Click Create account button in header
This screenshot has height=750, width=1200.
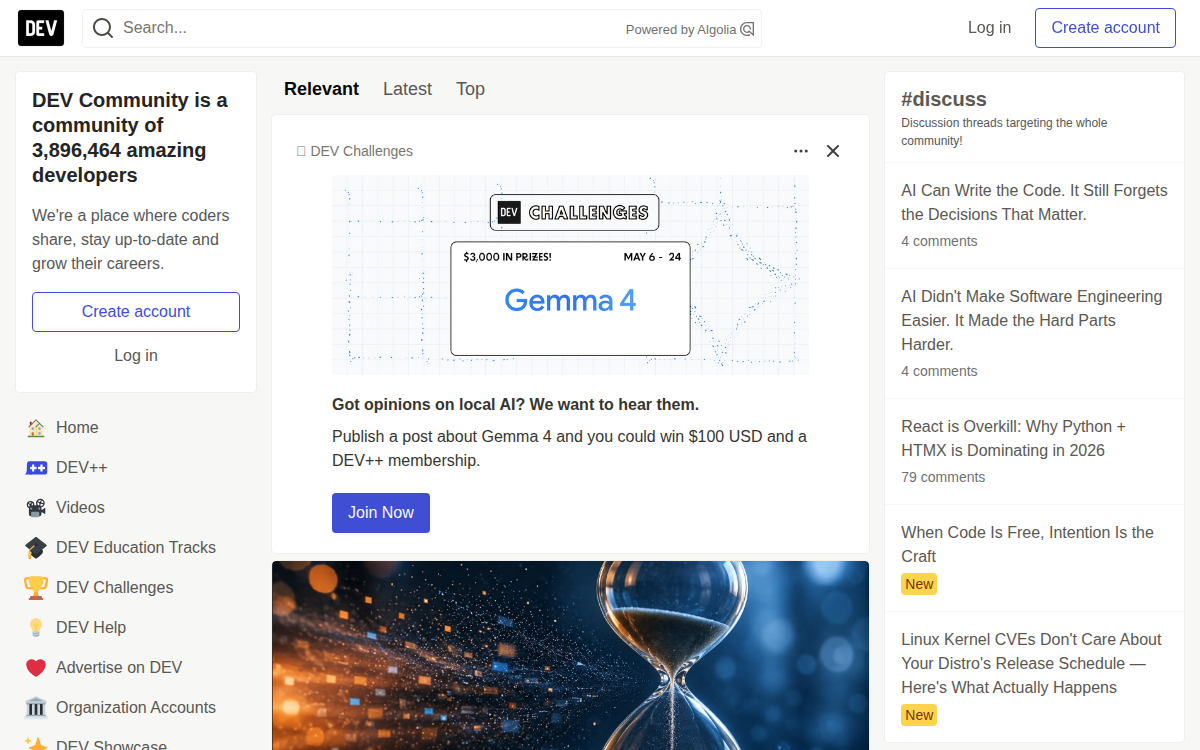coord(1105,28)
